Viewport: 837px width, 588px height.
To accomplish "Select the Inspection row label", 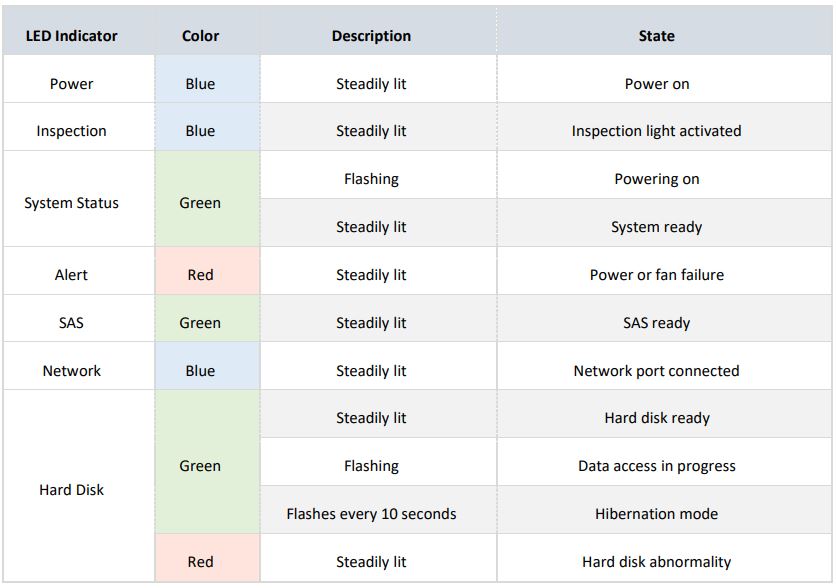I will tap(71, 131).
